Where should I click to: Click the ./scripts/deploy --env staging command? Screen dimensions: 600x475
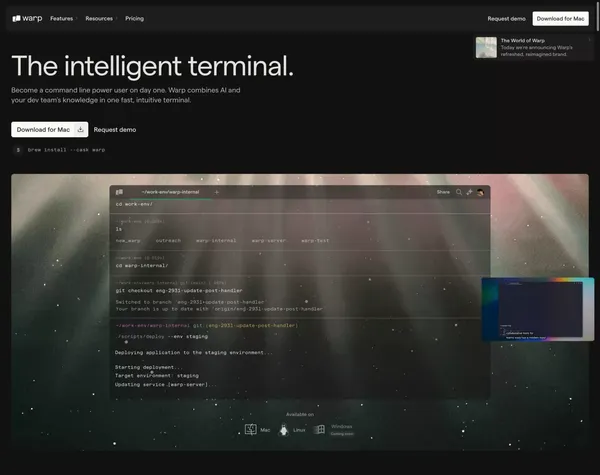click(162, 336)
